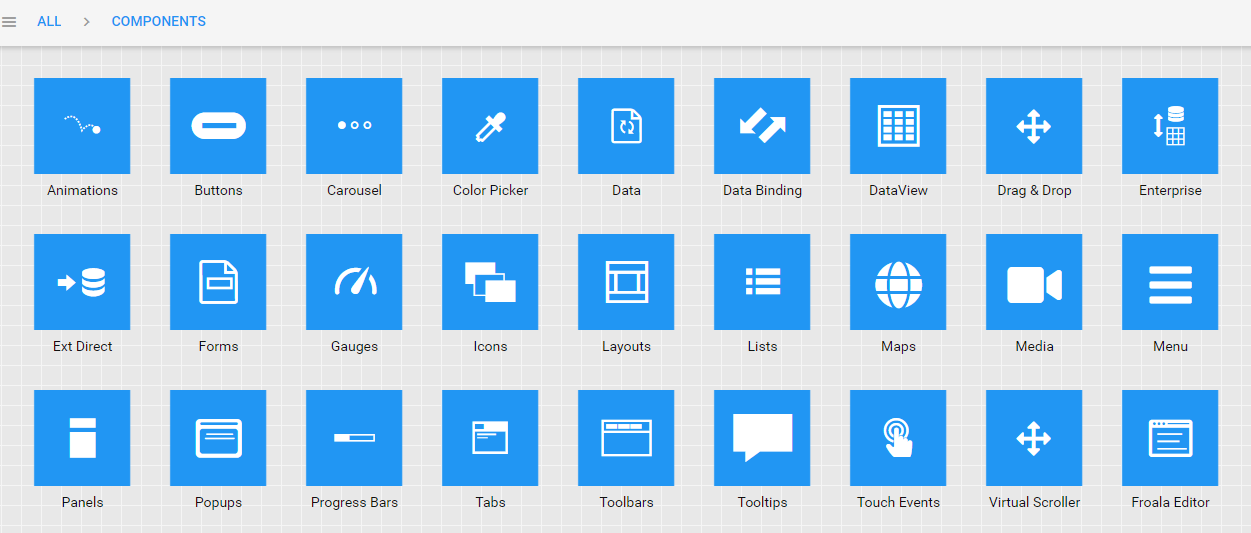Click the 'Virtual Scroller' label text
Viewport: 1251px width, 533px height.
pos(1034,502)
